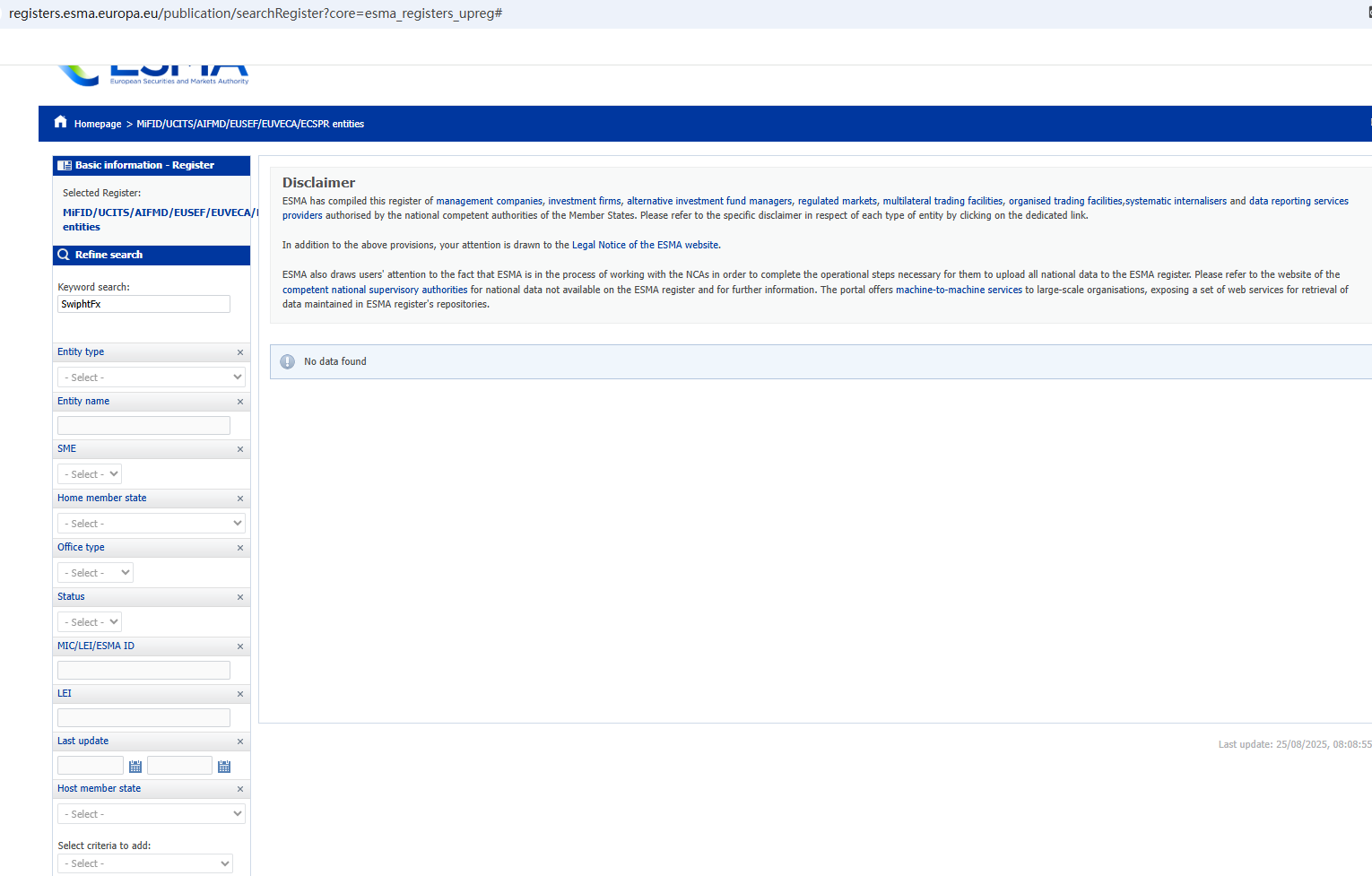Click the Basic information register icon
The image size is (1372, 876).
click(x=65, y=165)
